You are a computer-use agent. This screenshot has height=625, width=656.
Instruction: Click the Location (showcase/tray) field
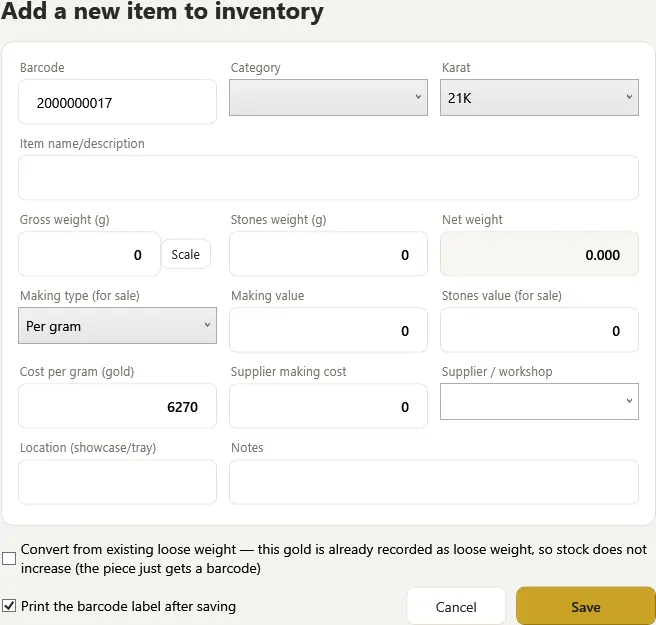tap(117, 482)
